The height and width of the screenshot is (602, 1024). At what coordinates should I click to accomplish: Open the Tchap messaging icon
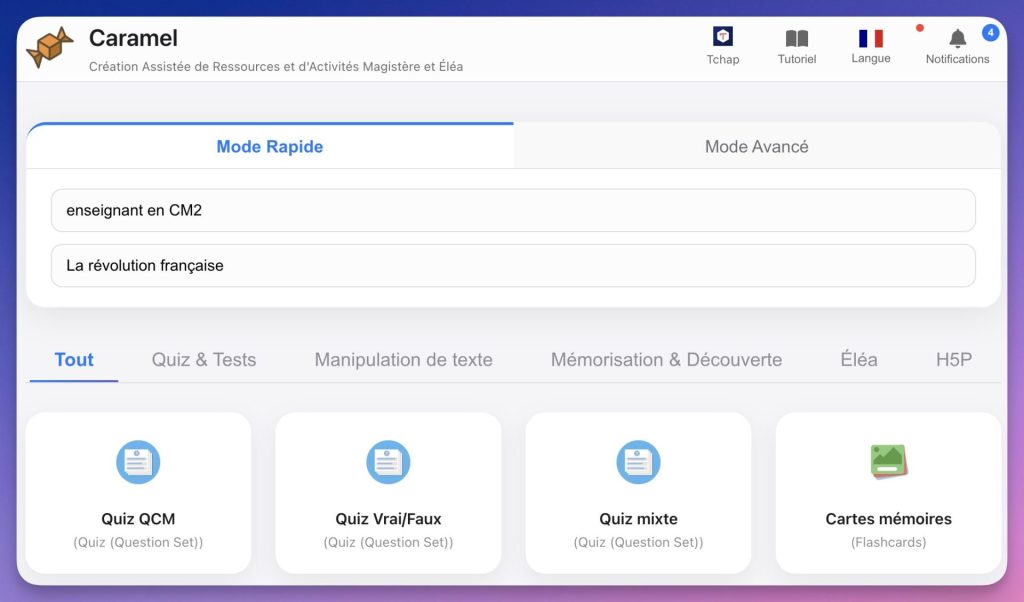[722, 37]
